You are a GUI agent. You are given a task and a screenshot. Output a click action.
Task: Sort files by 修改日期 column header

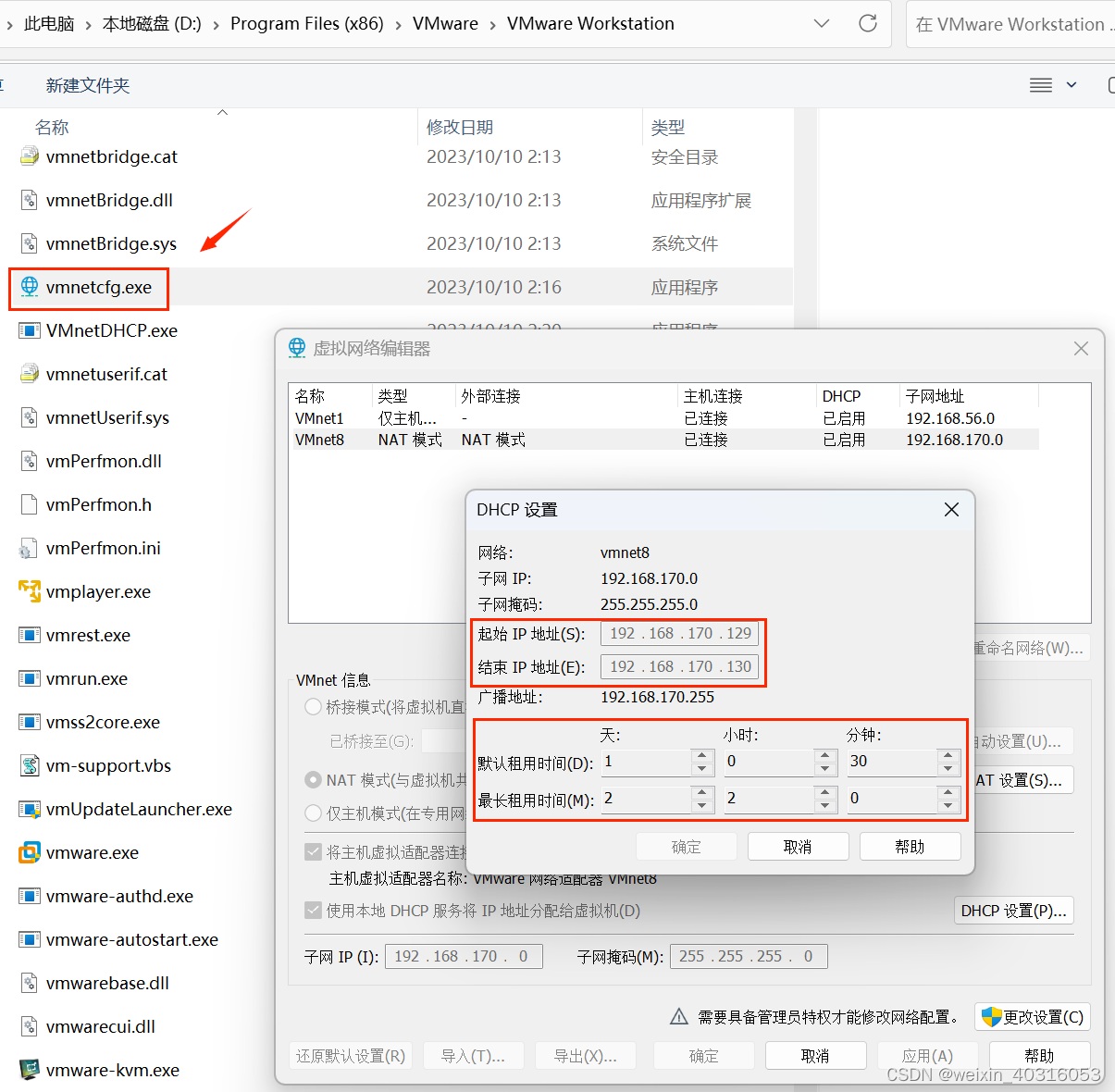[459, 127]
